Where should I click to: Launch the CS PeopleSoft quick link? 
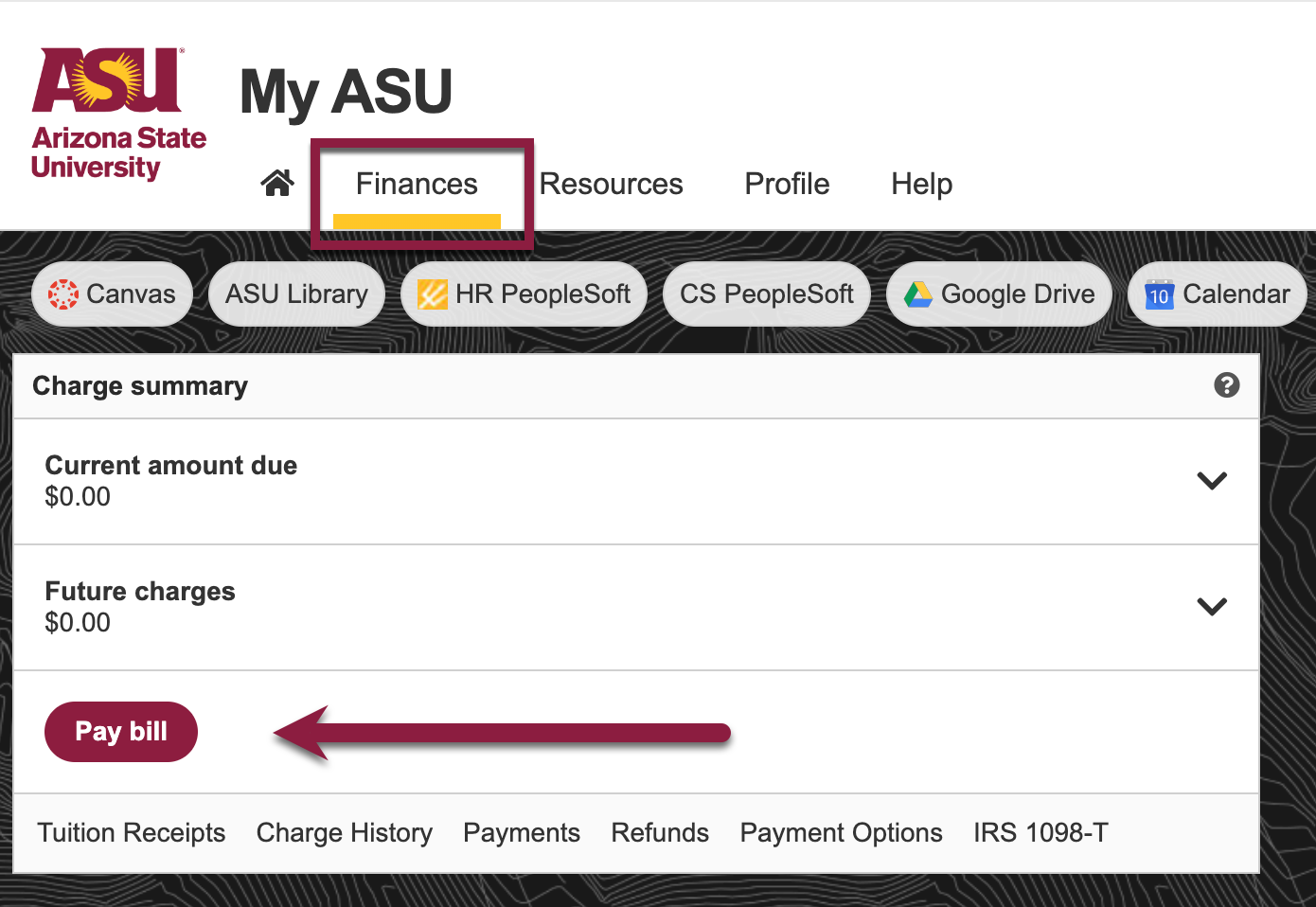(x=767, y=294)
